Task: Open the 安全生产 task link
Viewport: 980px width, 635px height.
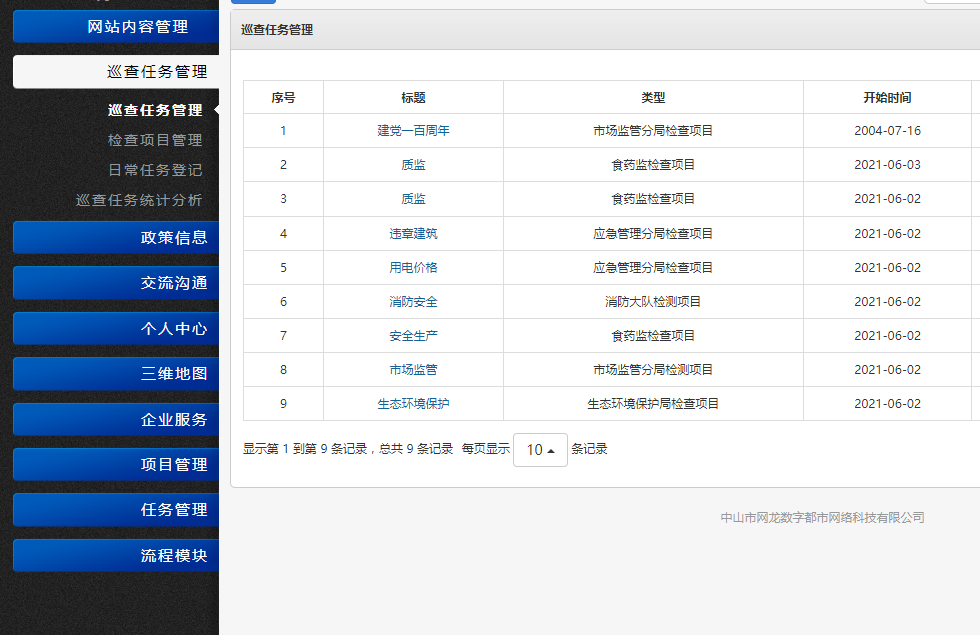Action: point(413,336)
